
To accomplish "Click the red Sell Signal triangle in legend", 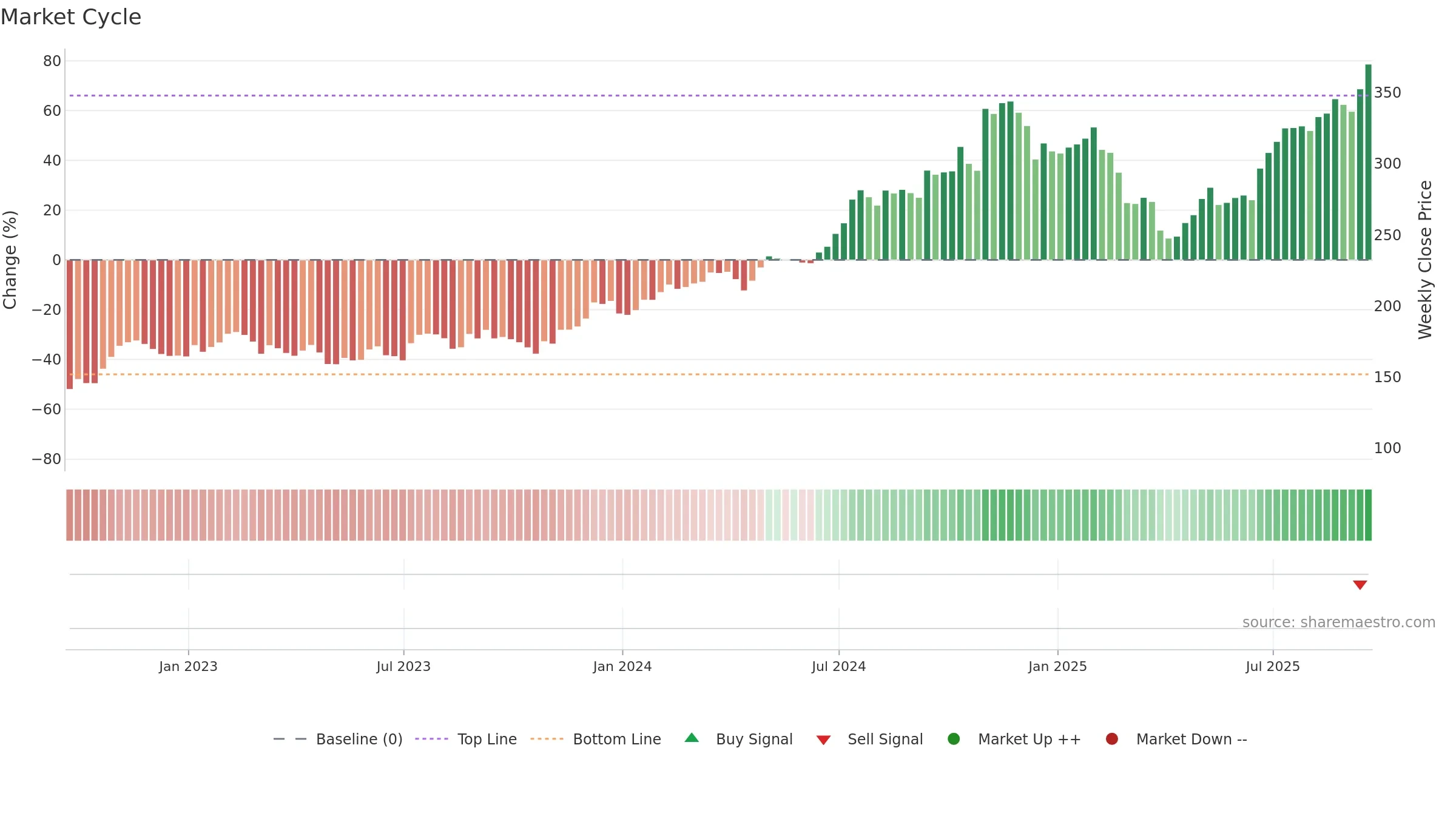I will tap(823, 740).
